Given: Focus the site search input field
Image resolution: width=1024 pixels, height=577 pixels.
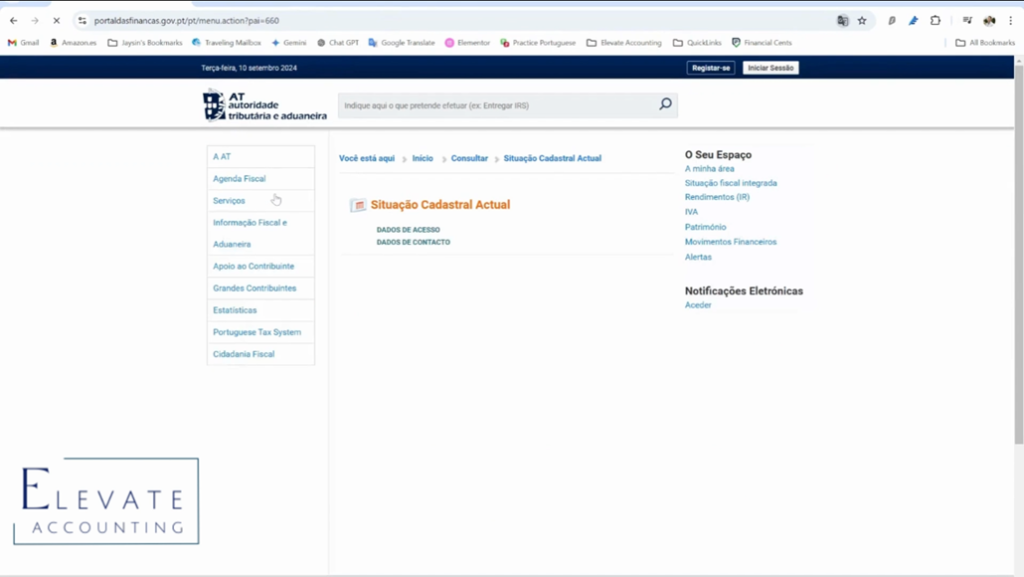Looking at the screenshot, I should (x=495, y=105).
